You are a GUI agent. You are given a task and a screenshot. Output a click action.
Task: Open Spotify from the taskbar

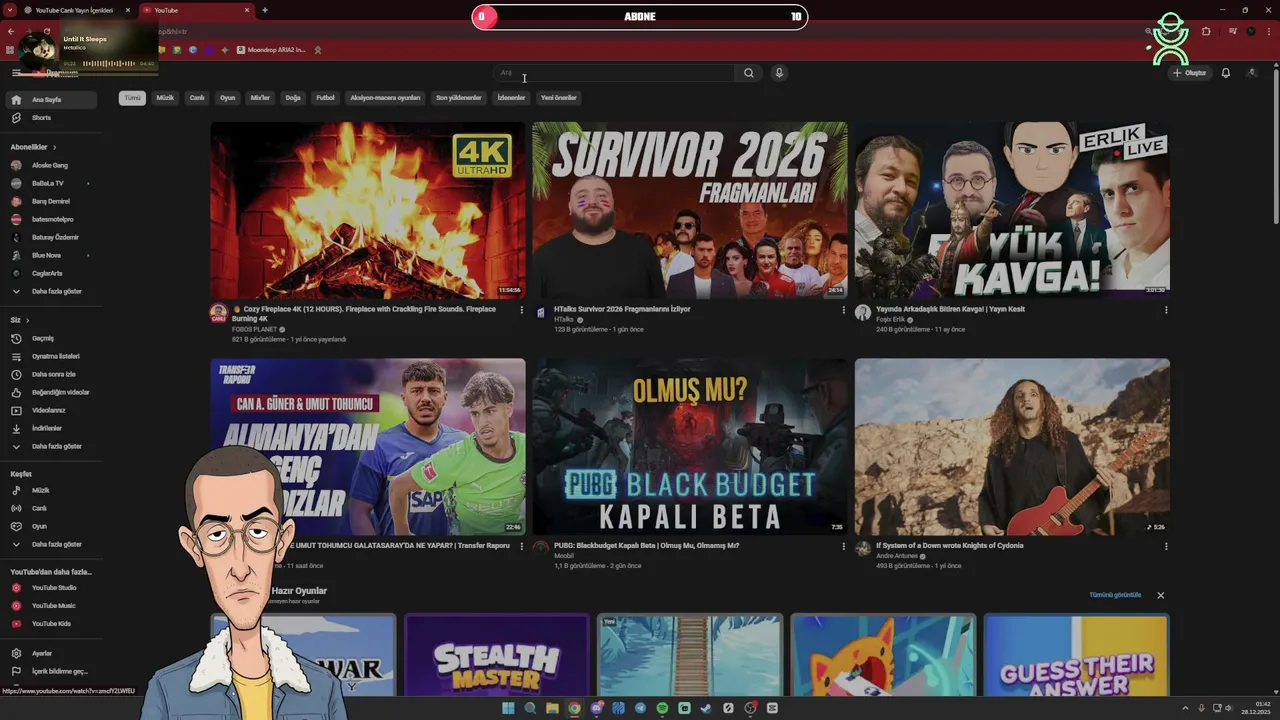pyautogui.click(x=662, y=708)
